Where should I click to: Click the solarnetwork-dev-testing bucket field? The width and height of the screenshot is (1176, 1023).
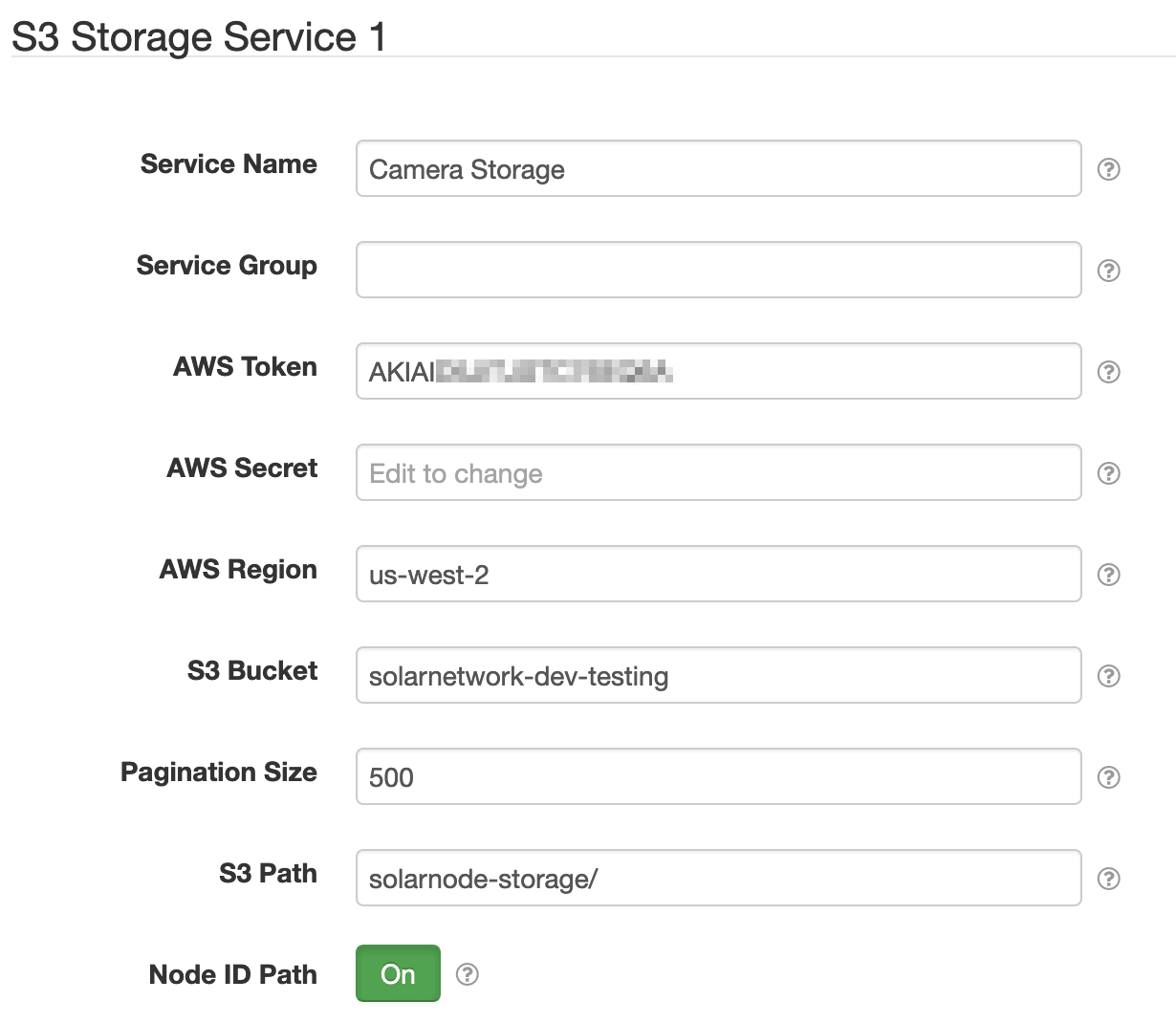click(717, 675)
